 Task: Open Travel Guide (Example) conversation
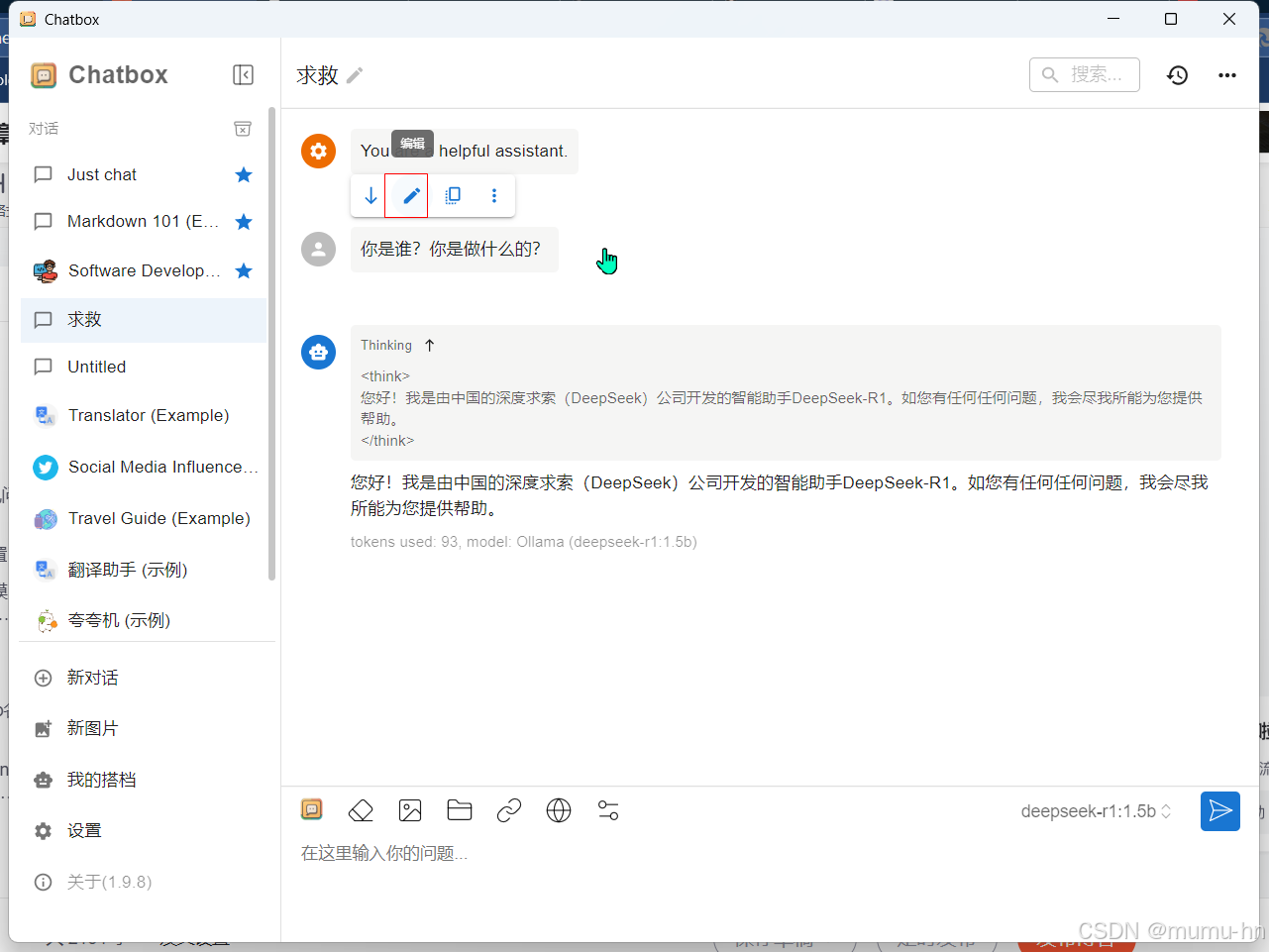144,518
